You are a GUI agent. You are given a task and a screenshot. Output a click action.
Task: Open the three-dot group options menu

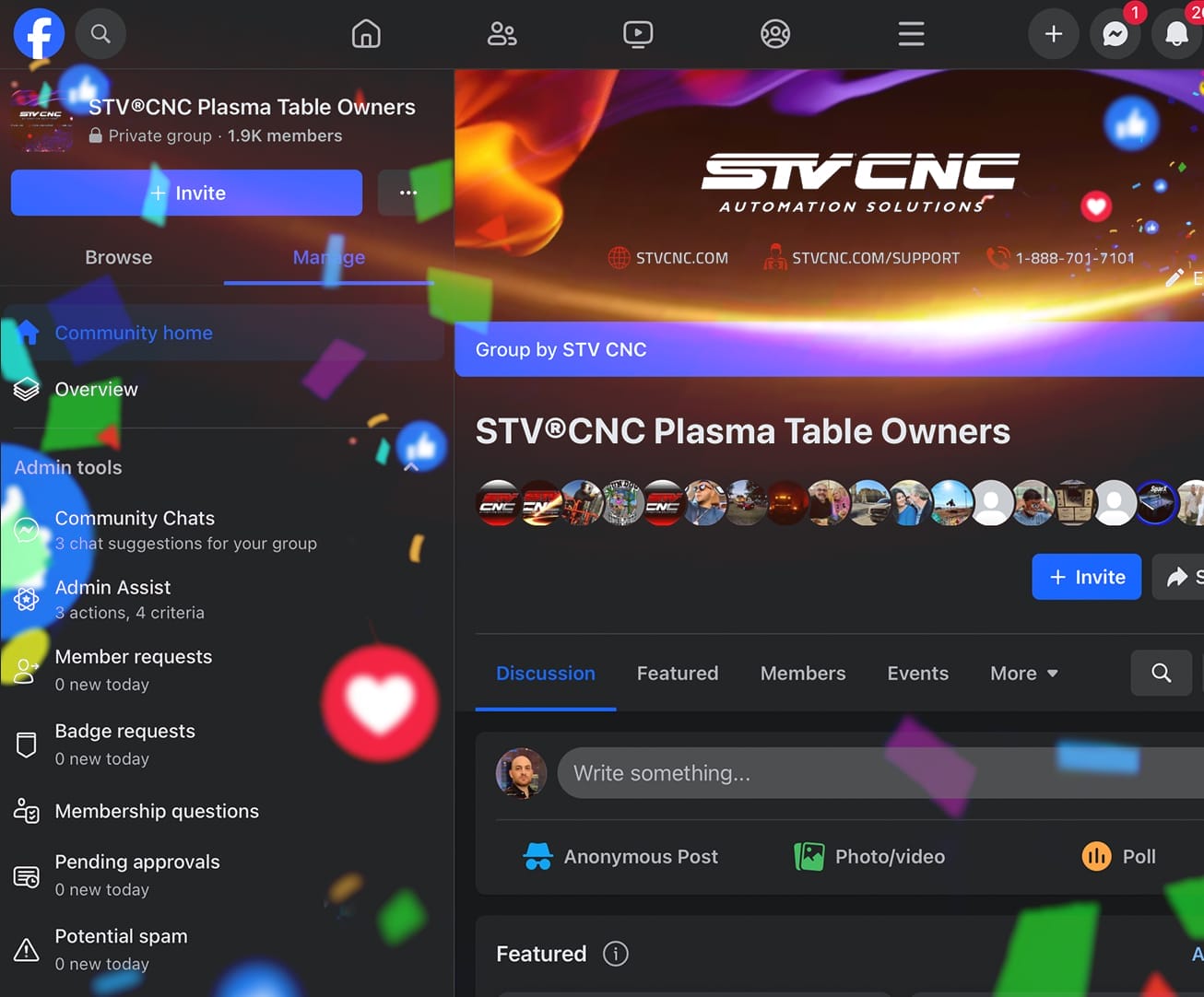(407, 193)
